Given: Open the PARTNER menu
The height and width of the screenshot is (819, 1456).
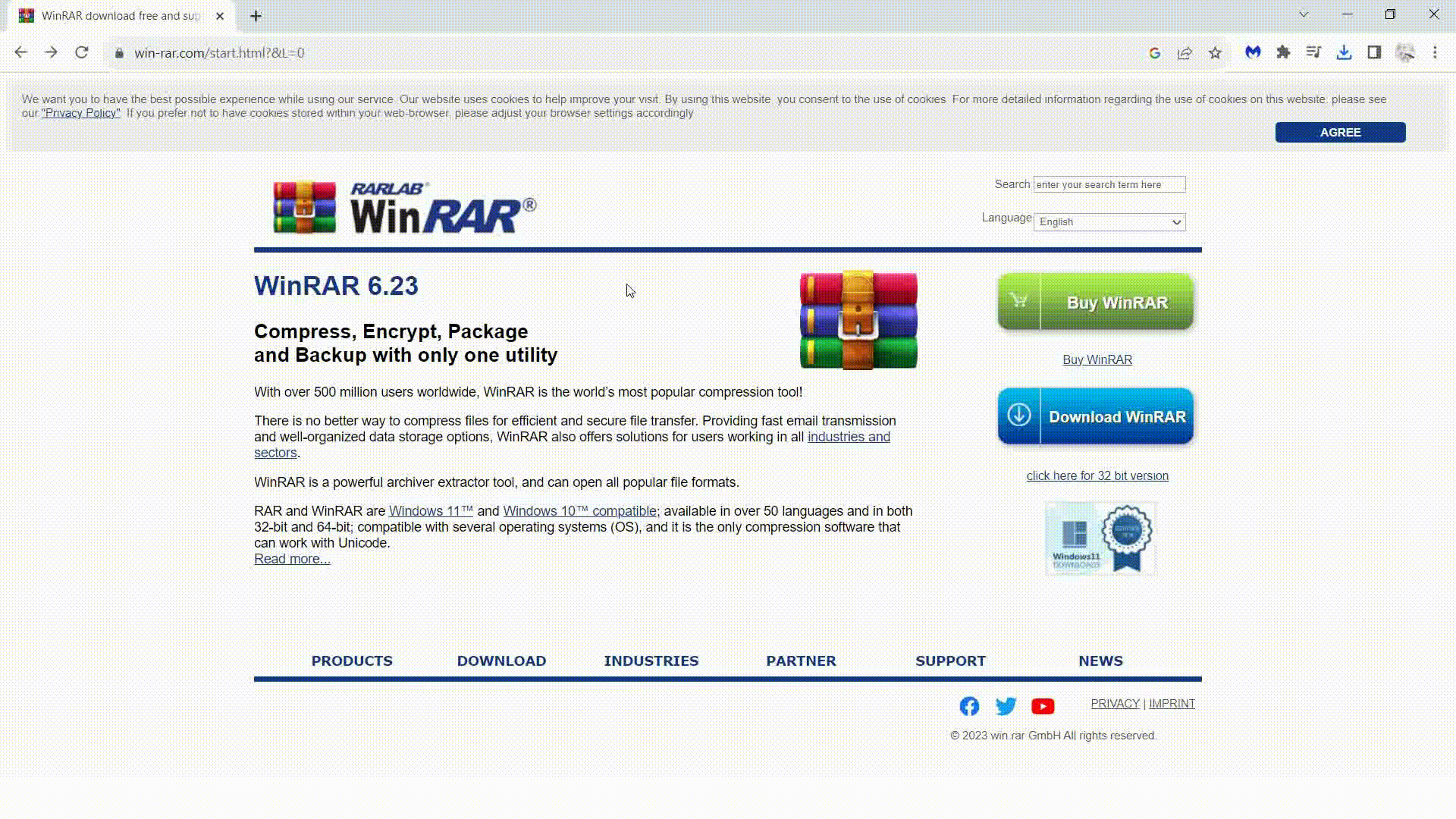Looking at the screenshot, I should 801,661.
